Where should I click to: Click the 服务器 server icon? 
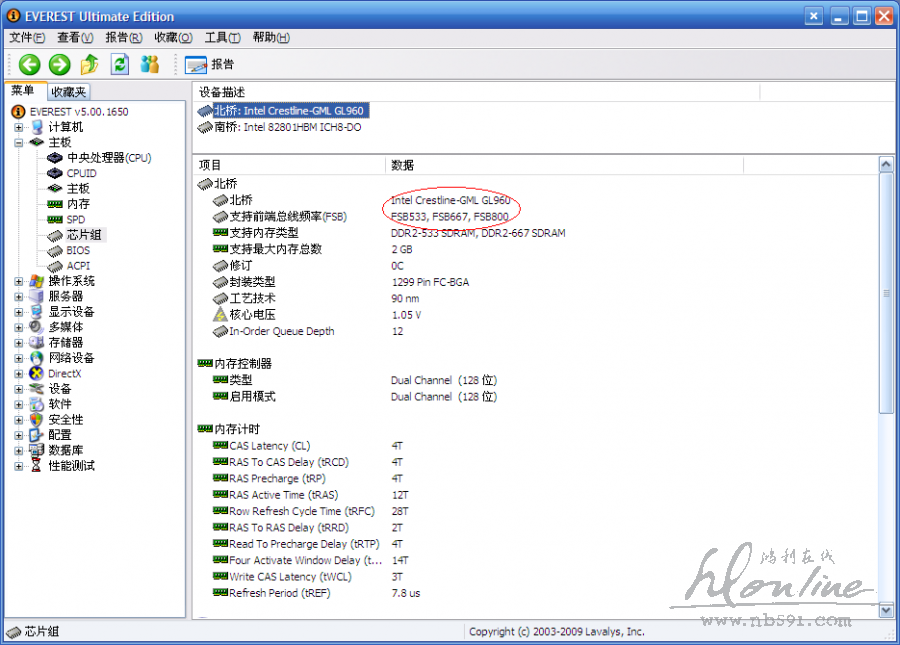37,297
